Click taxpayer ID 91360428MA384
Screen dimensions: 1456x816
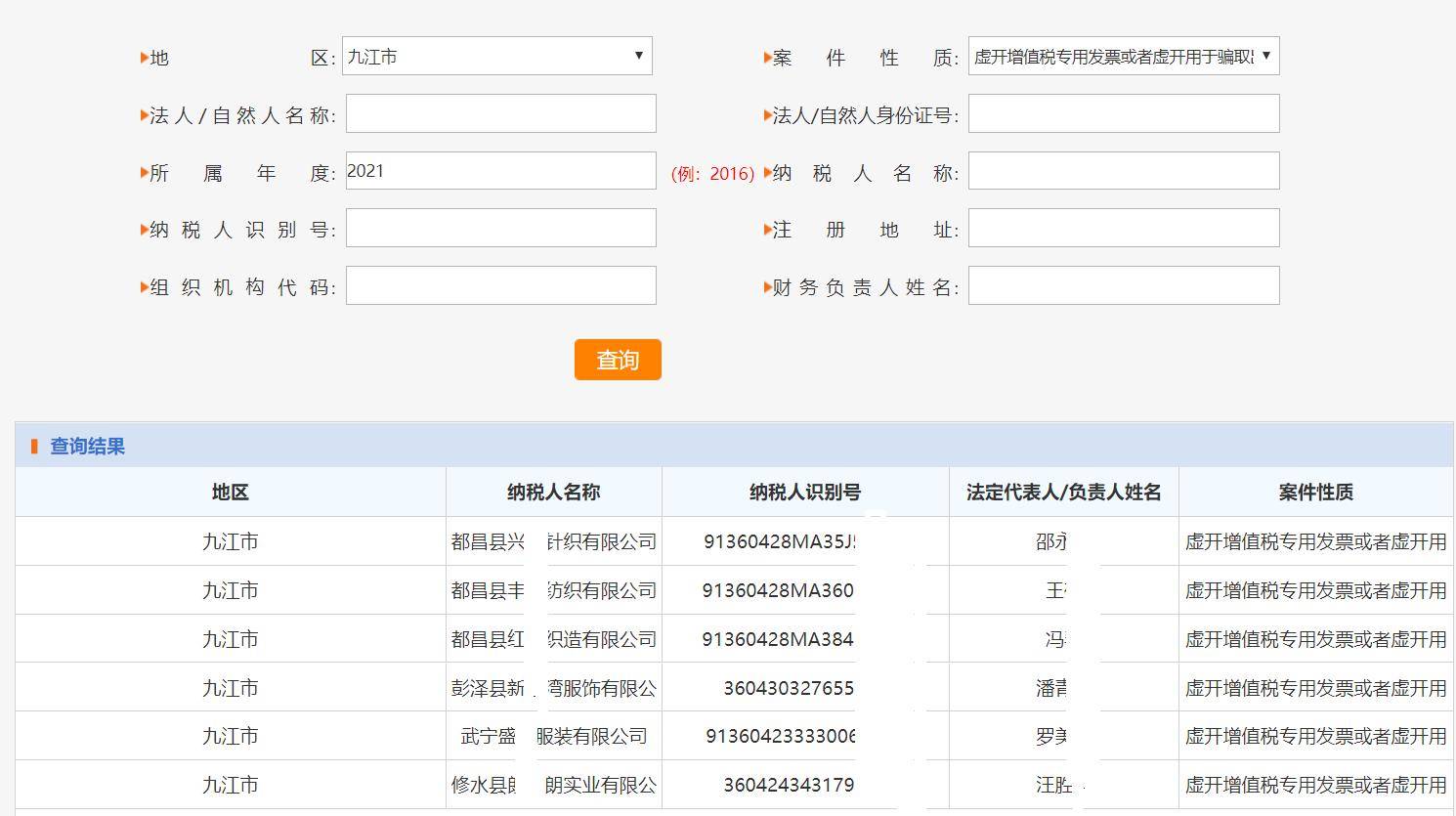point(778,639)
